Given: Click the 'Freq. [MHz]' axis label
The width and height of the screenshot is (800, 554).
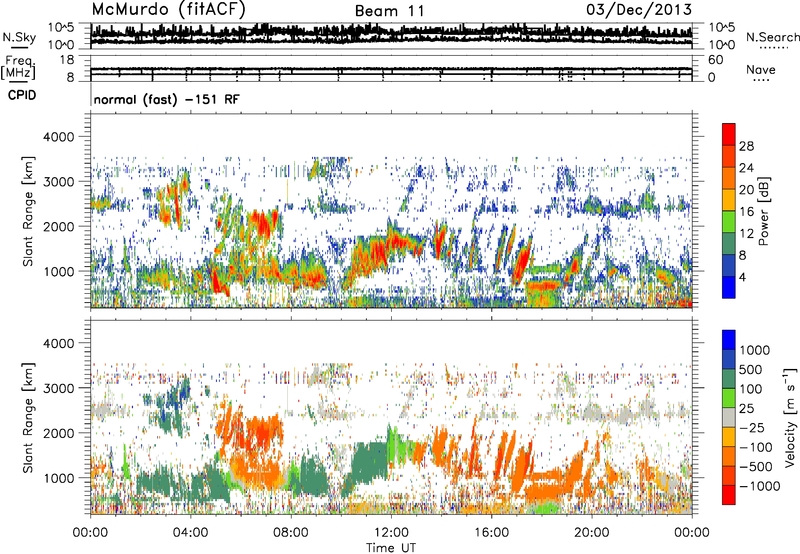Looking at the screenshot, I should pyautogui.click(x=18, y=68).
